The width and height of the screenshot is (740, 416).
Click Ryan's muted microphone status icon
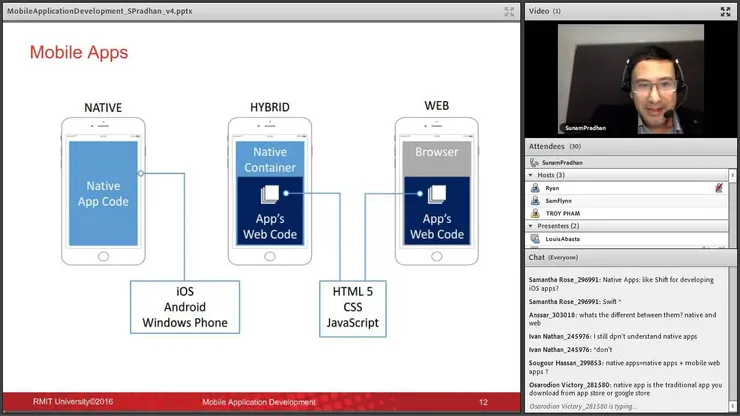[719, 188]
